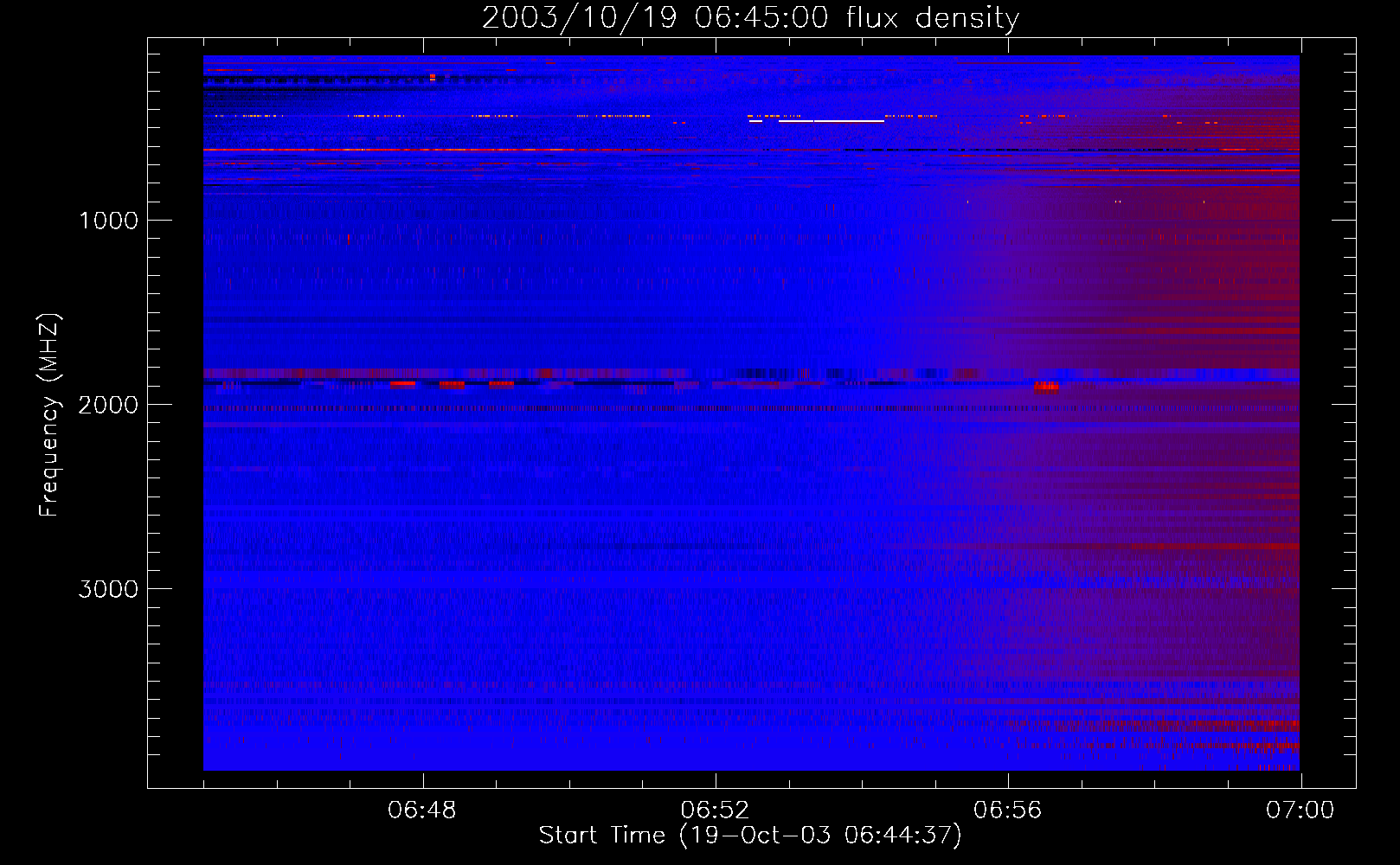Click the 'Frequency (MHZ)' y-axis label
Image resolution: width=1400 pixels, height=865 pixels.
[48, 415]
